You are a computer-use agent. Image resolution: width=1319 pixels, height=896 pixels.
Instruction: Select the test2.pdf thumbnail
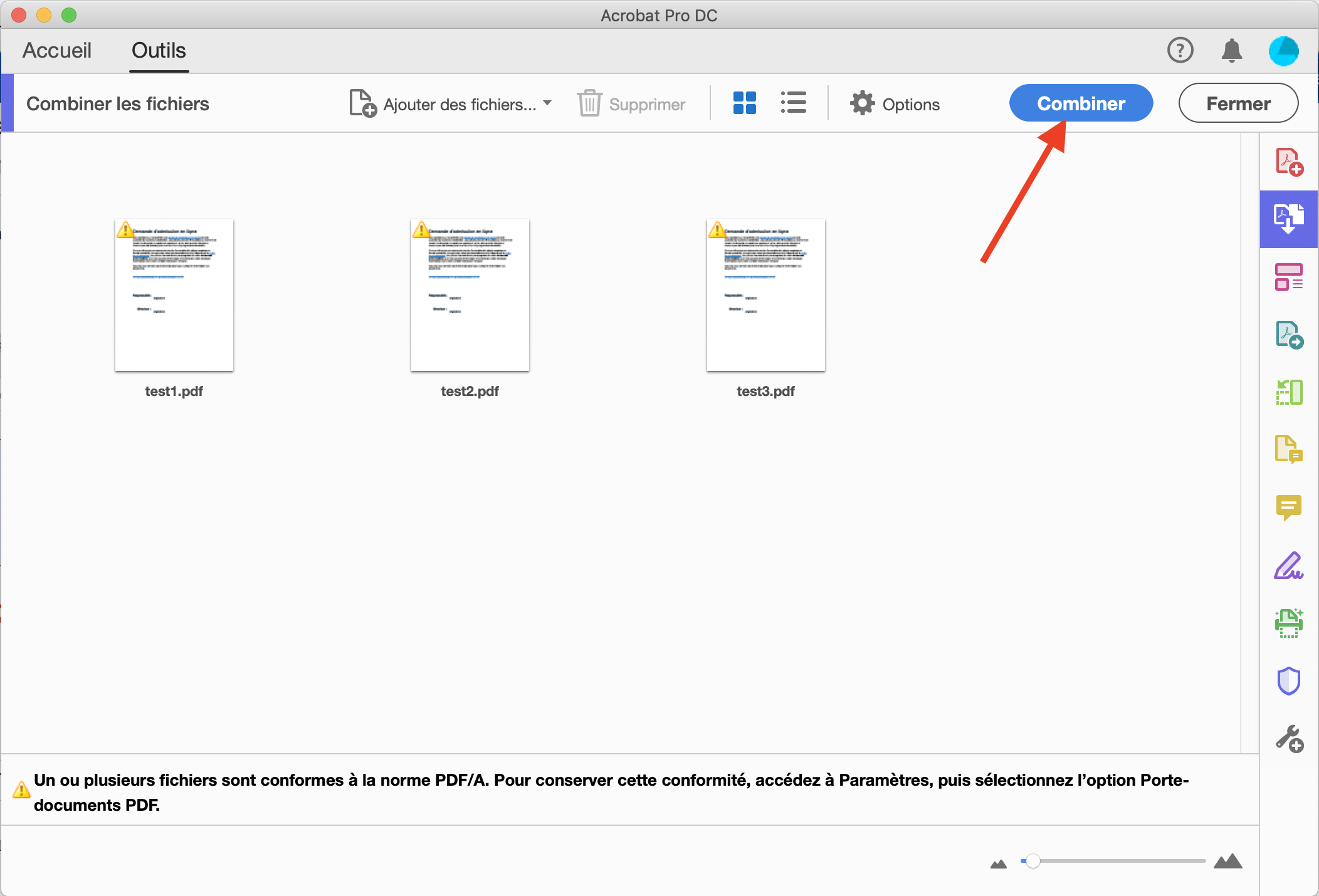(470, 295)
